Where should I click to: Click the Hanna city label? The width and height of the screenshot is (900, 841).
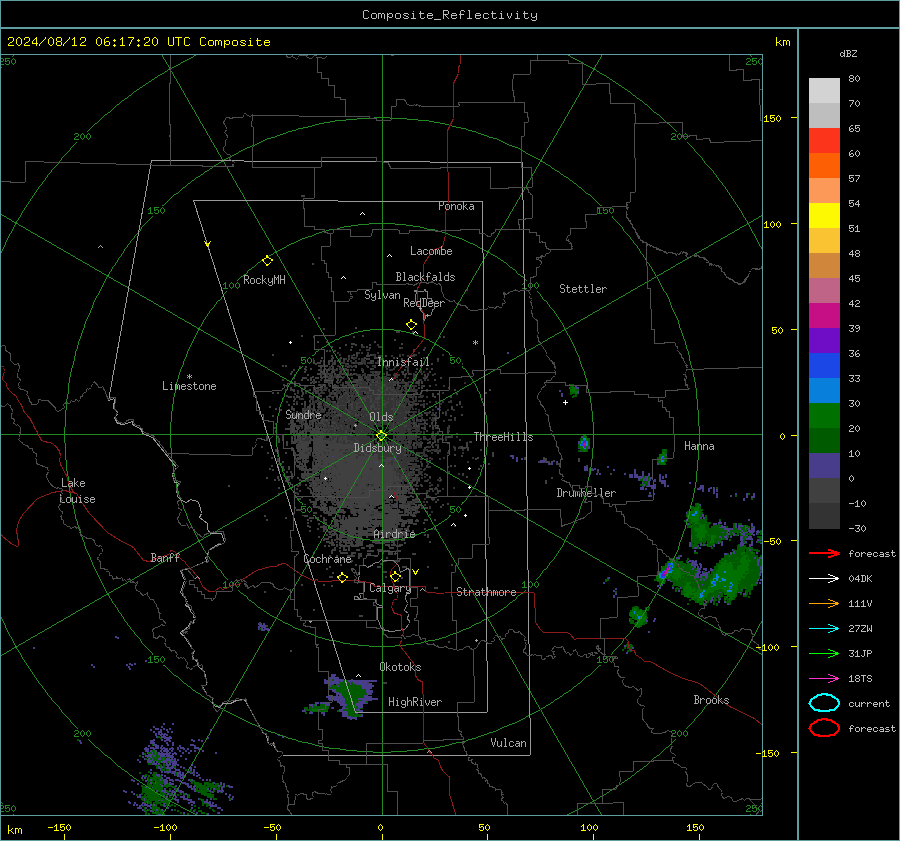point(699,446)
